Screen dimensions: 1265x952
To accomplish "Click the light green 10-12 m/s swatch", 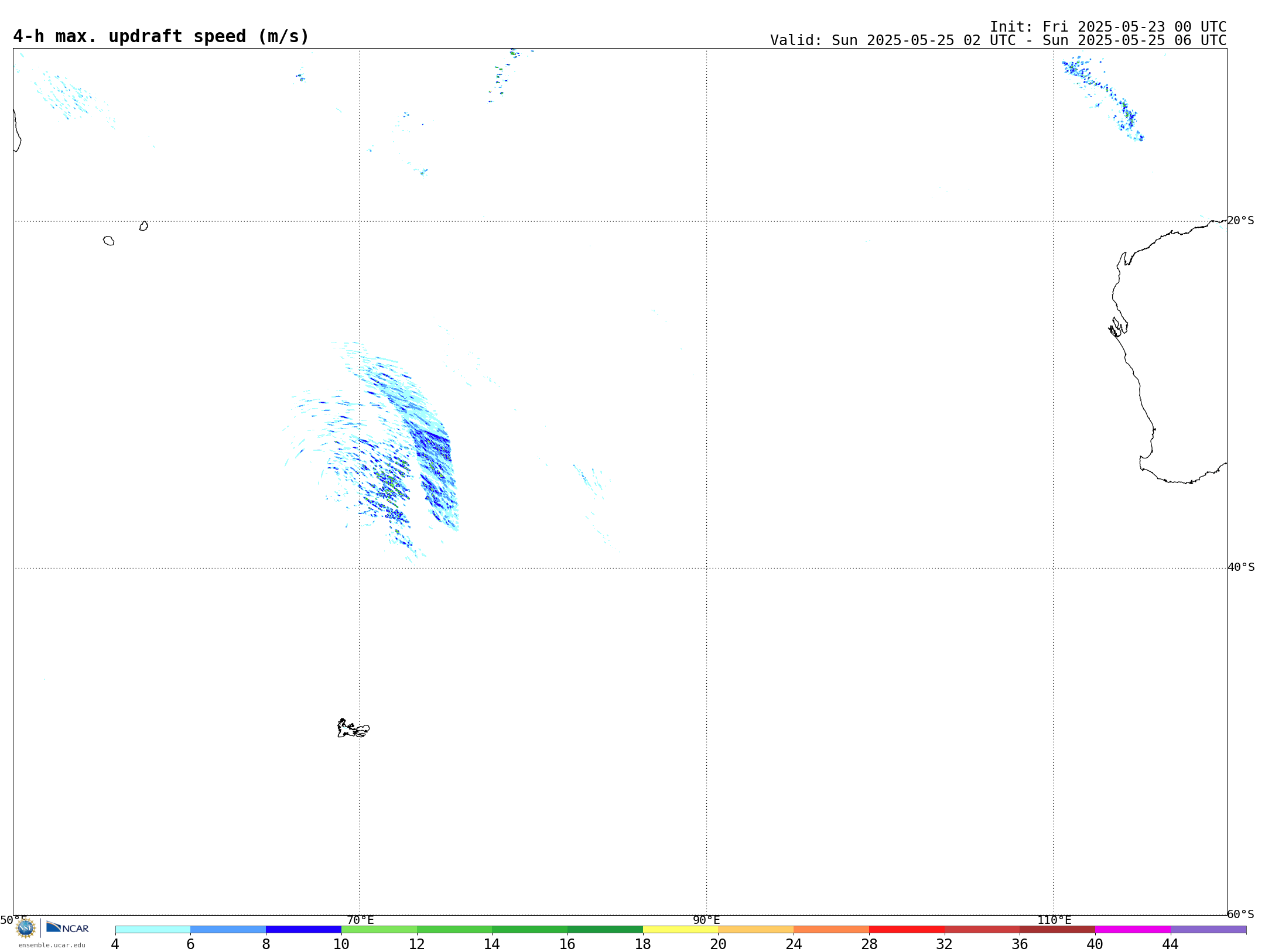I will click(x=379, y=929).
